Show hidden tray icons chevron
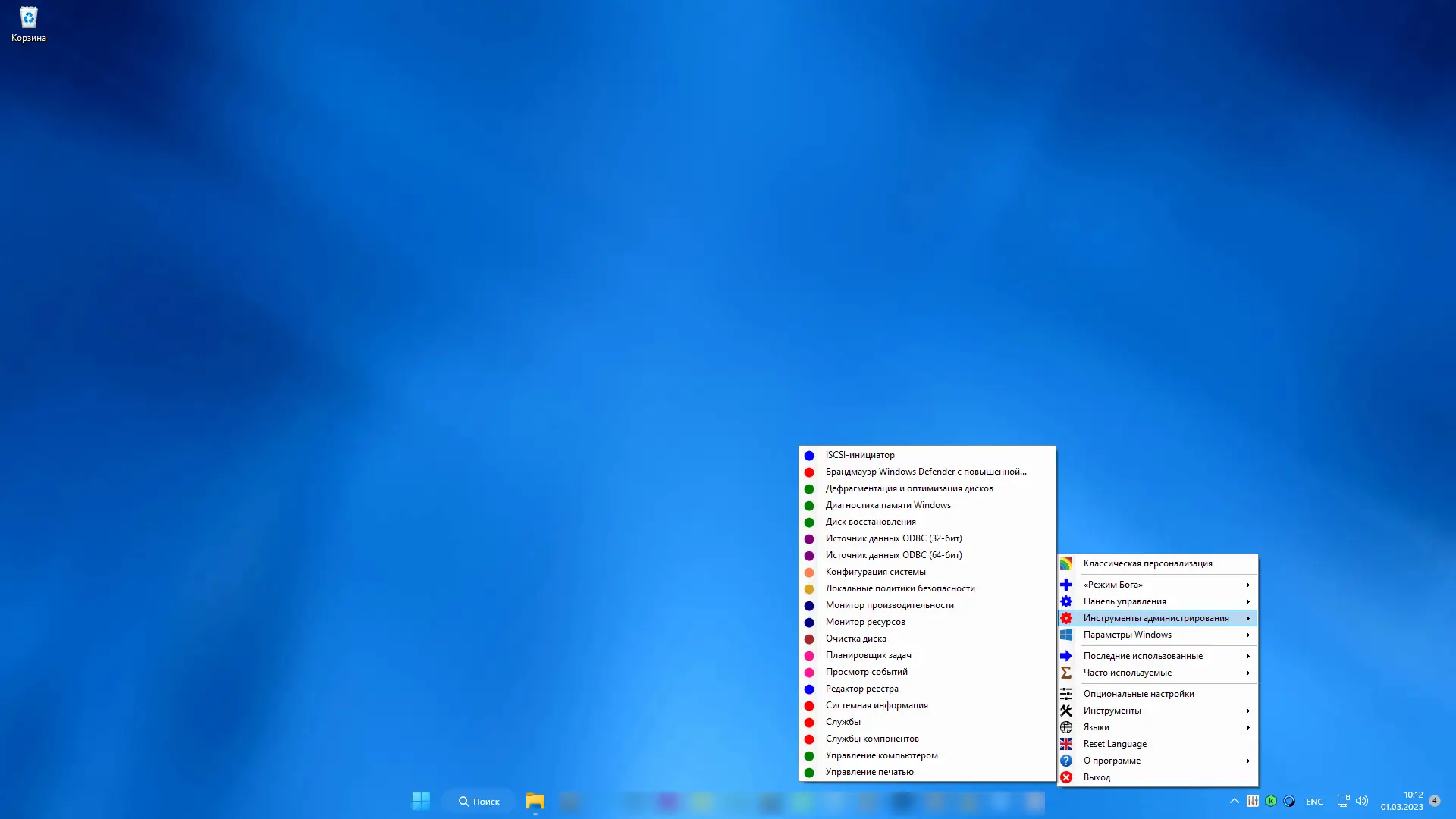This screenshot has width=1456, height=819. click(x=1235, y=801)
